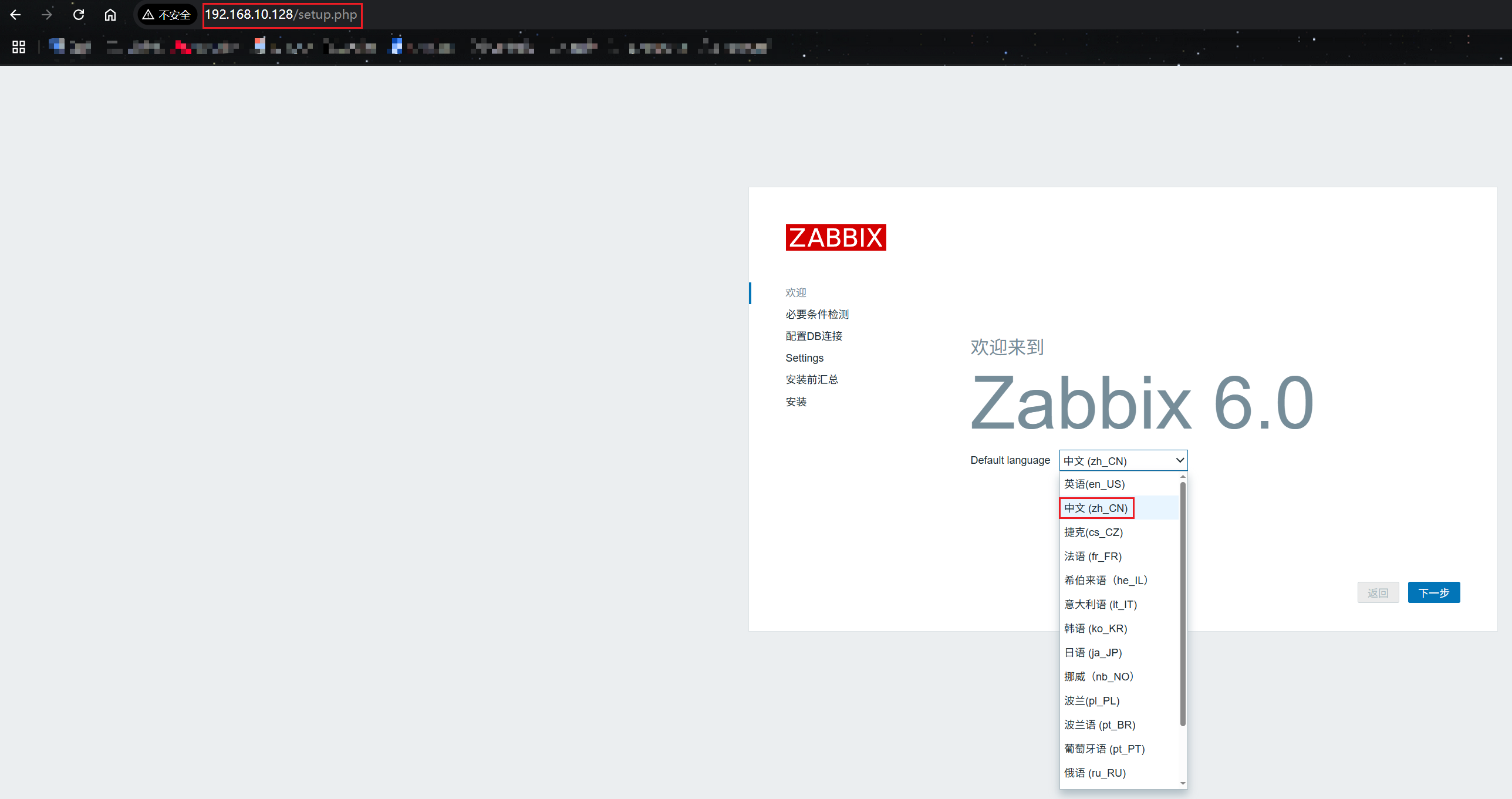Choose 法语 (fr_FR) from the language list
Image resolution: width=1512 pixels, height=799 pixels.
point(1119,557)
